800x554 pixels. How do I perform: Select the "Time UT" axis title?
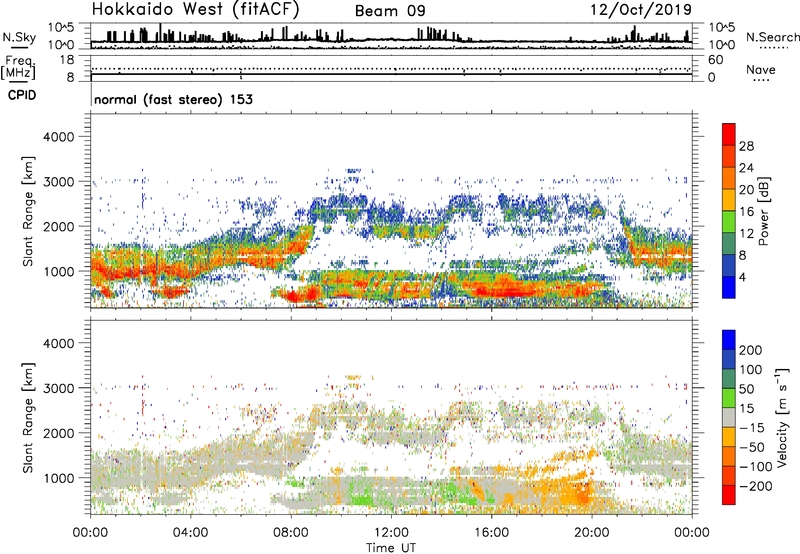click(x=391, y=547)
